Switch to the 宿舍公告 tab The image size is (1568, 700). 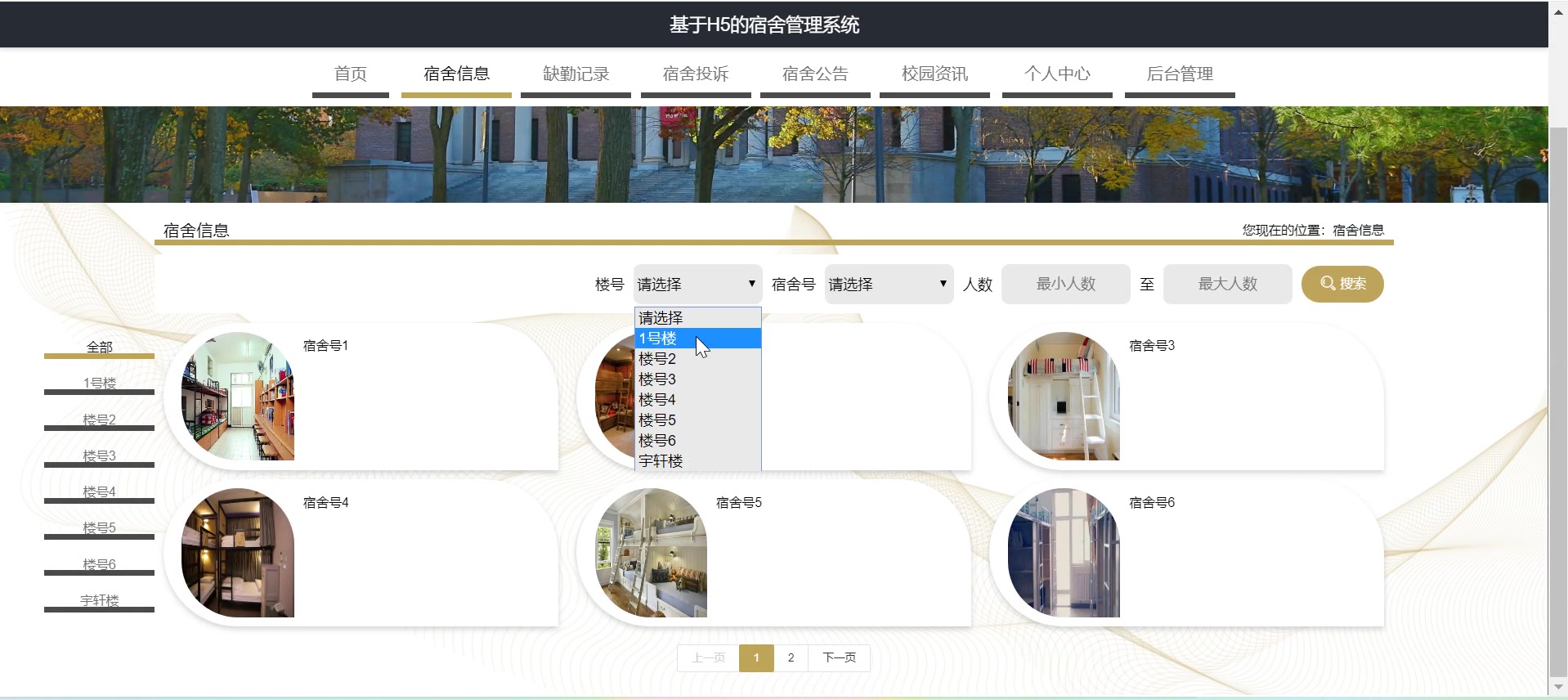[x=815, y=74]
